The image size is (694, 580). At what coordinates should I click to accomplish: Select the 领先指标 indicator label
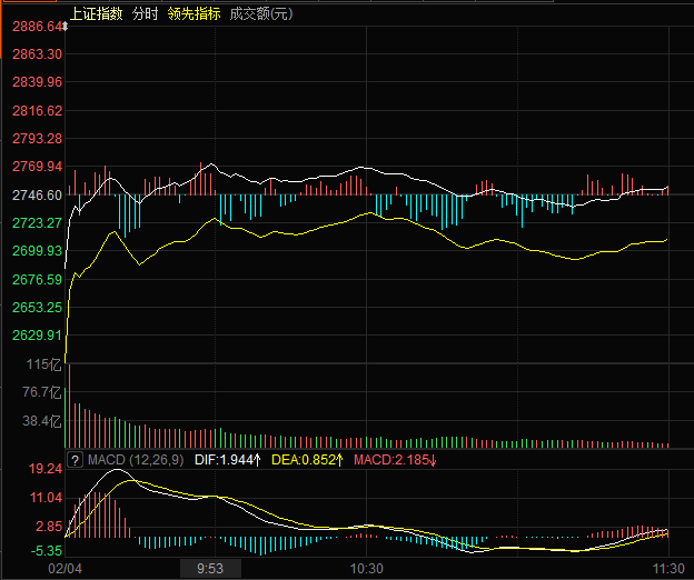(194, 14)
